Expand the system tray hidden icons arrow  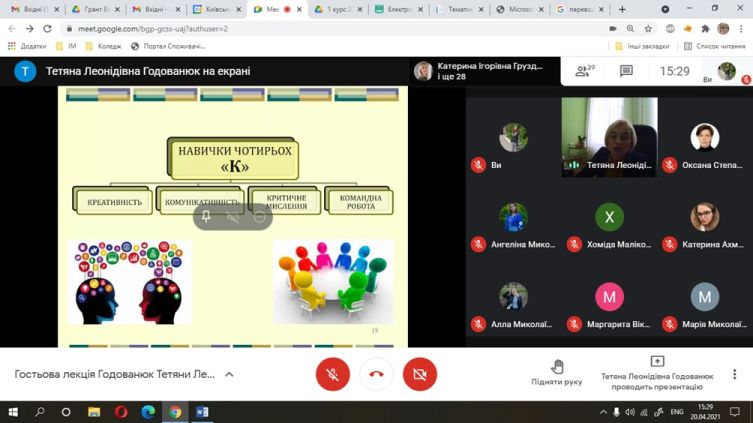pos(603,411)
